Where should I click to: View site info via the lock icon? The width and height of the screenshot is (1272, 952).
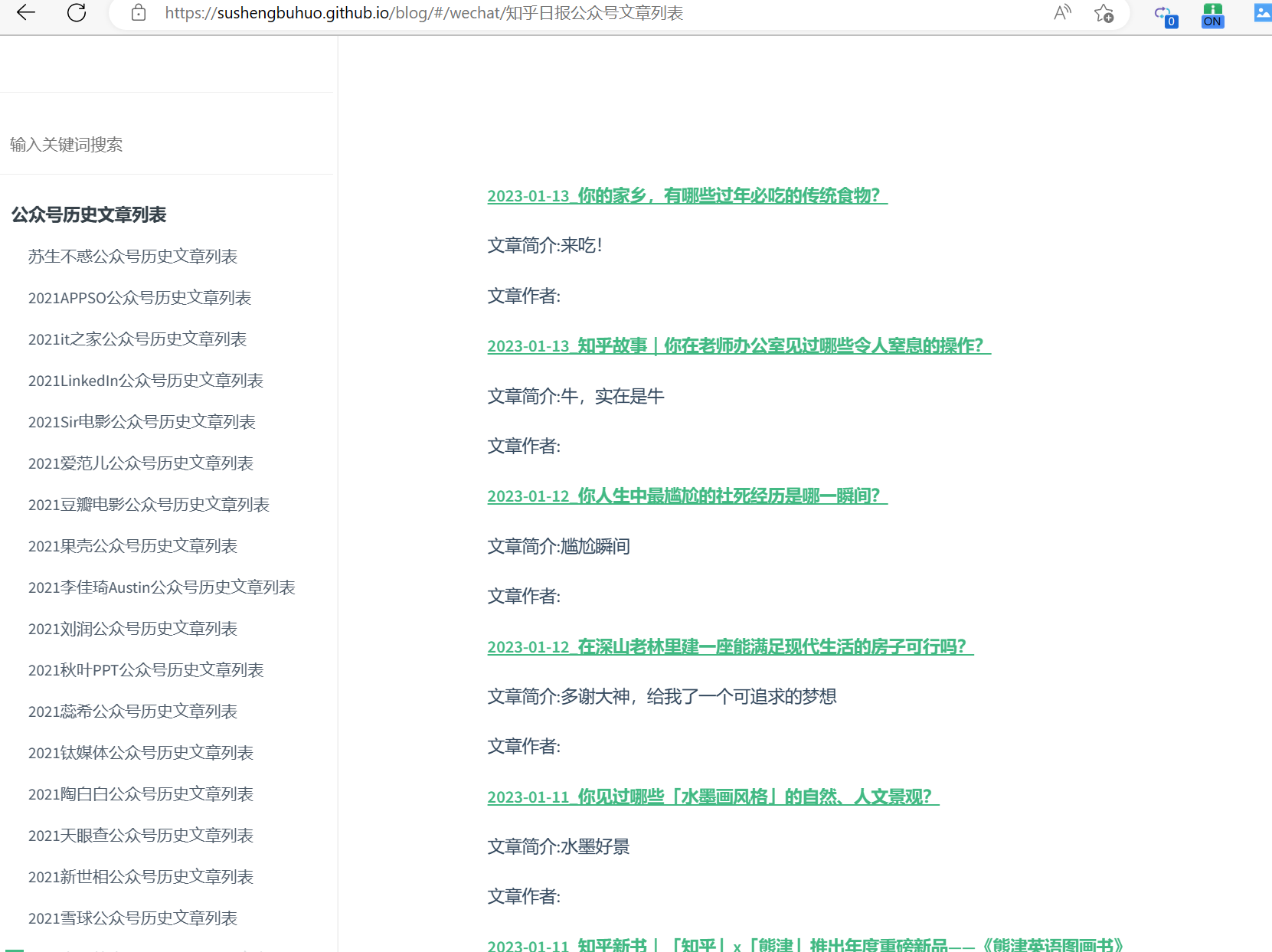point(139,12)
